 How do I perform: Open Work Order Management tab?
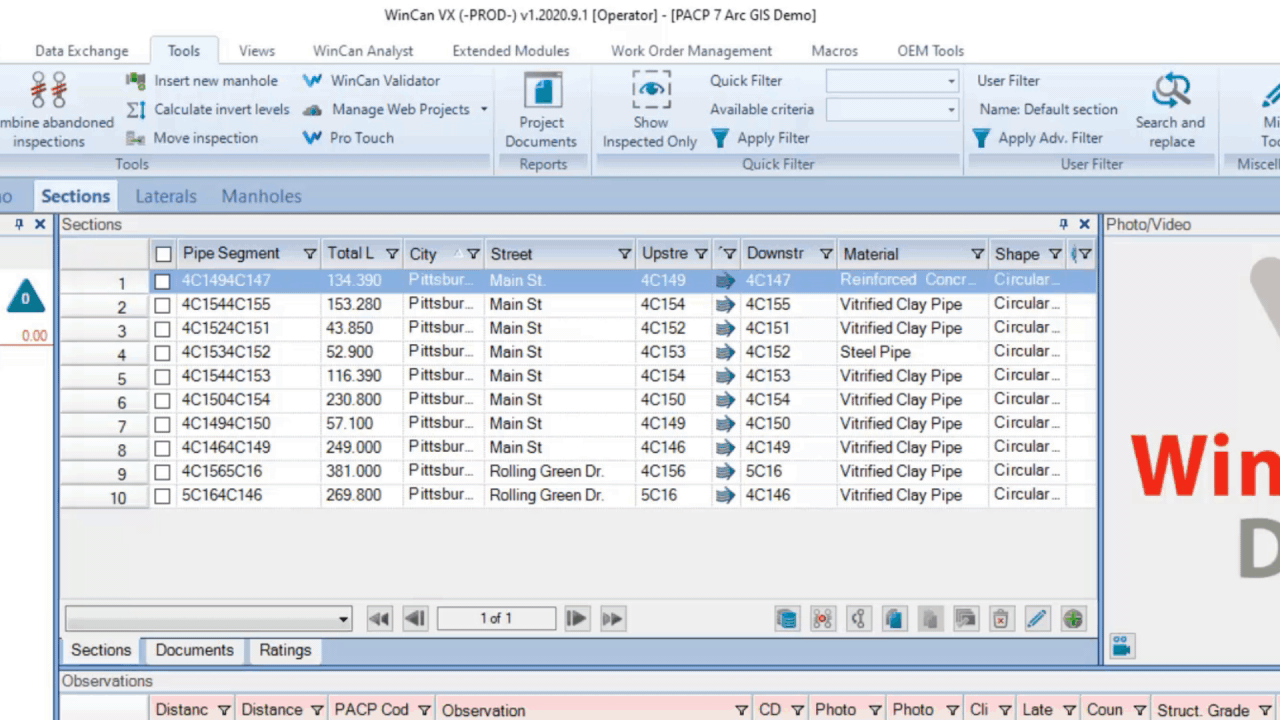[692, 51]
